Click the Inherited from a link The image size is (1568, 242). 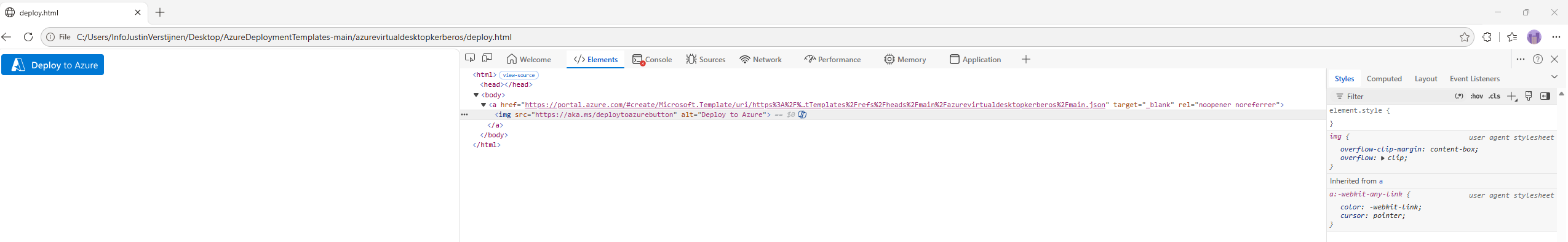point(1380,181)
